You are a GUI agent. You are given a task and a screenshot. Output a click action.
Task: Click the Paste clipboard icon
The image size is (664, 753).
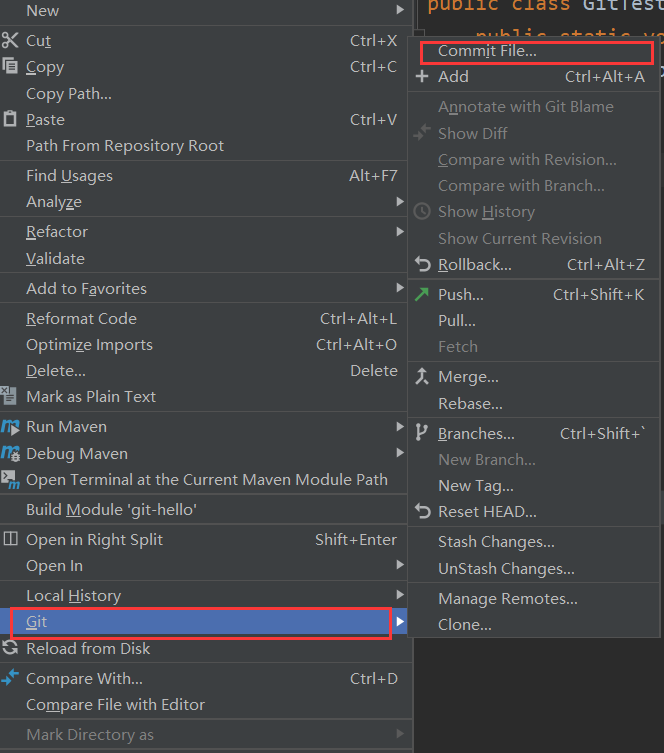[x=10, y=119]
